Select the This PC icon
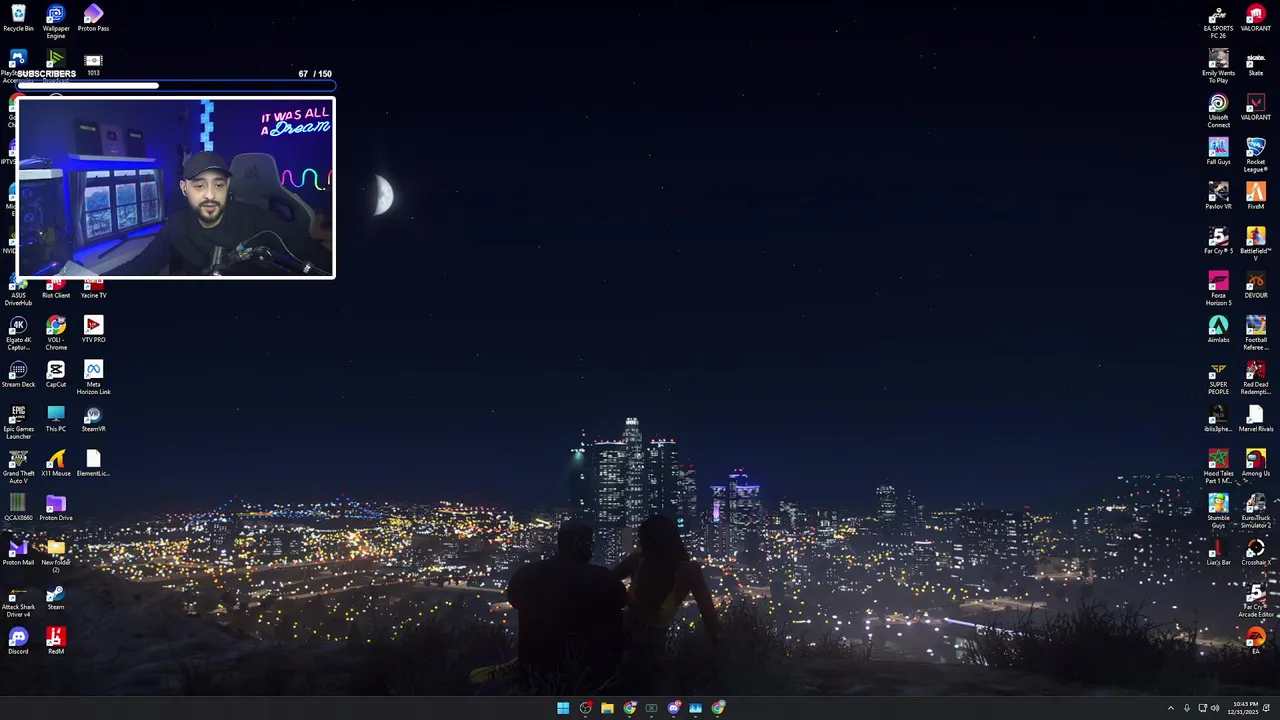 (56, 419)
